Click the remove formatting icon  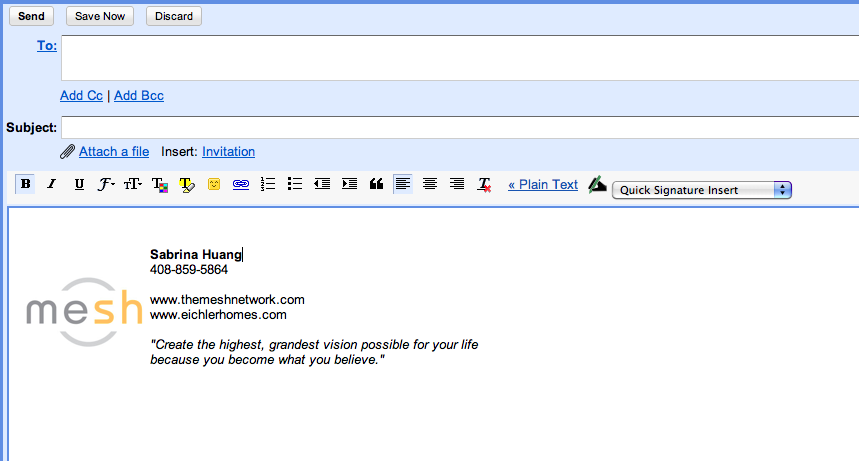pos(484,184)
